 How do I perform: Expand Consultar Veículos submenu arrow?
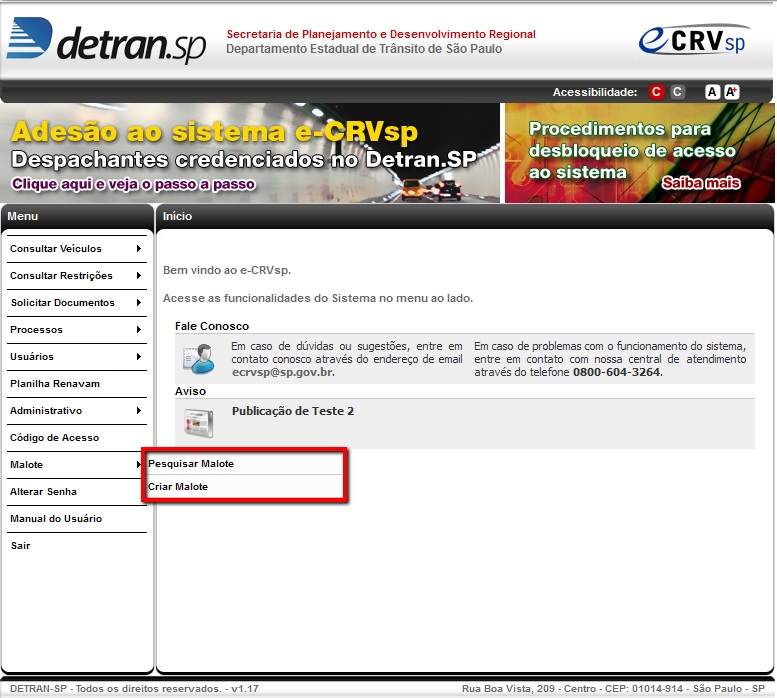(x=139, y=249)
